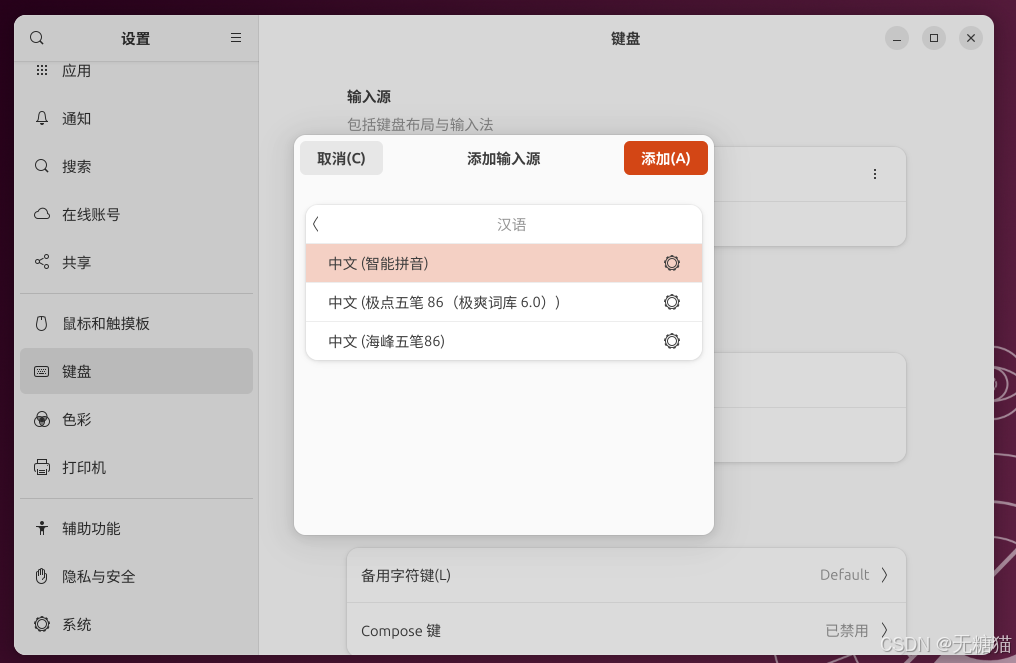Open the hamburger menu in Settings sidebar

[236, 38]
